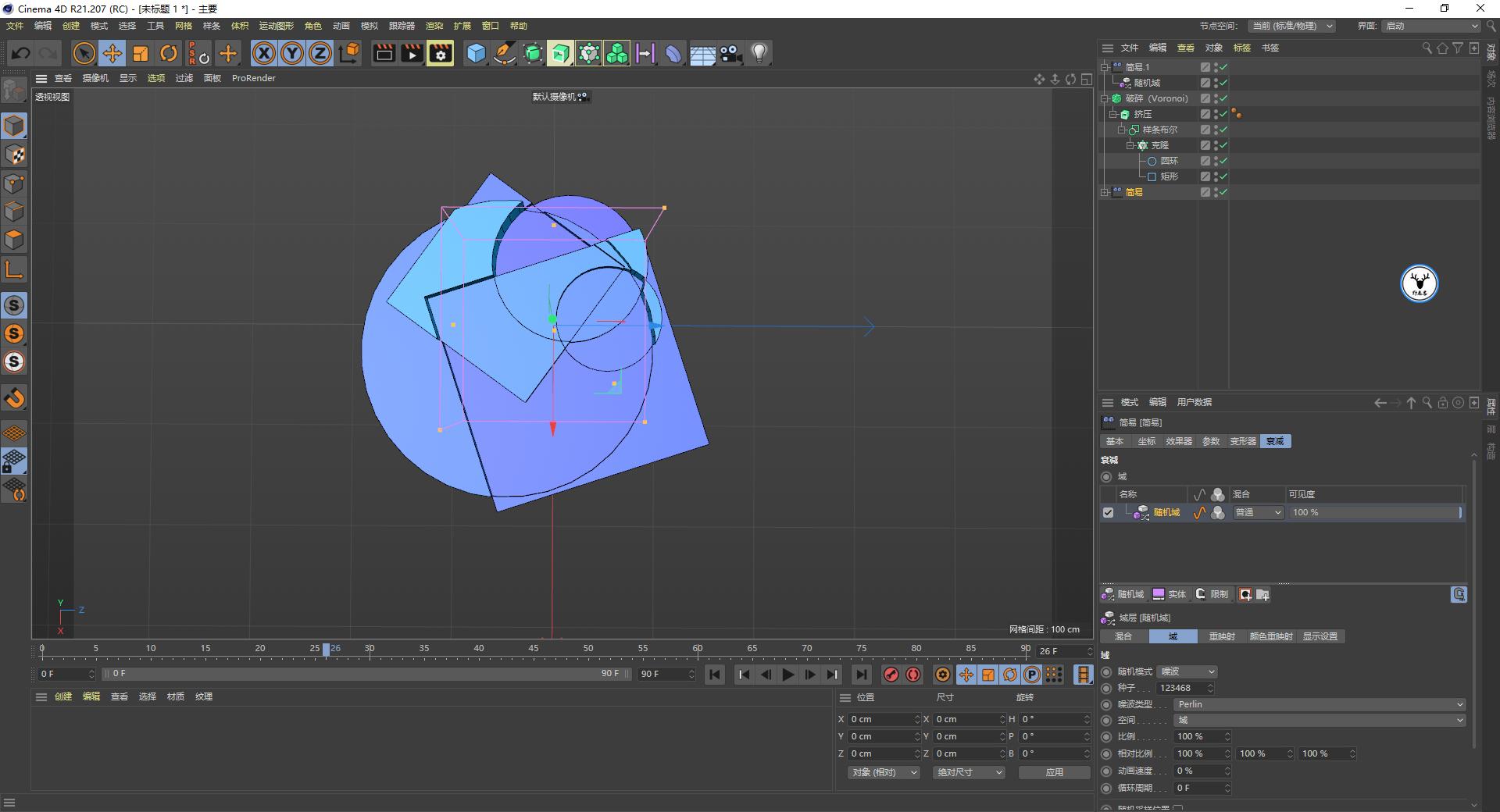Click the default light bulb icon
1500x812 pixels.
click(759, 53)
